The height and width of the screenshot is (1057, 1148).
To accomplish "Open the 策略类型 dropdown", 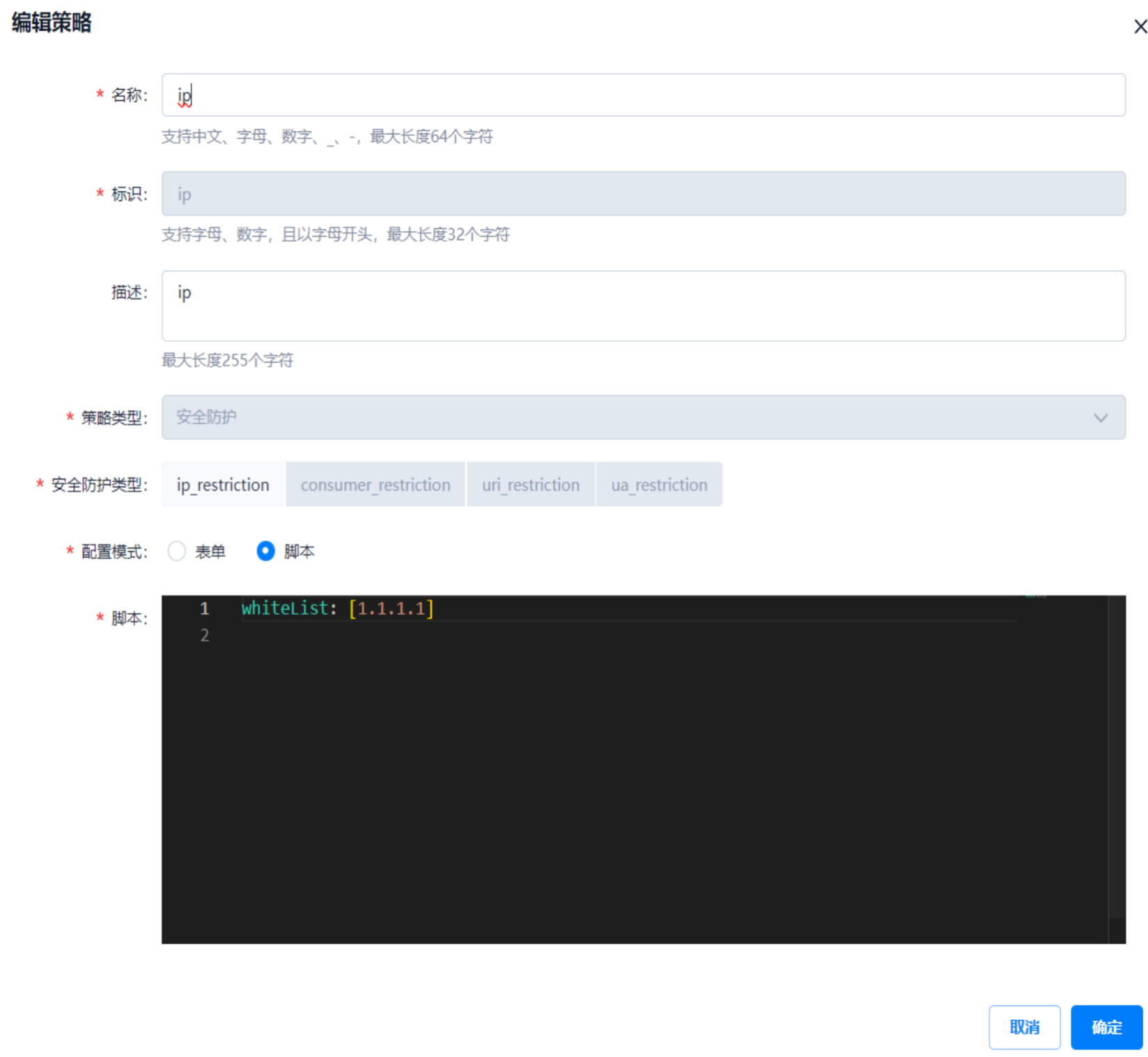I will (x=643, y=417).
